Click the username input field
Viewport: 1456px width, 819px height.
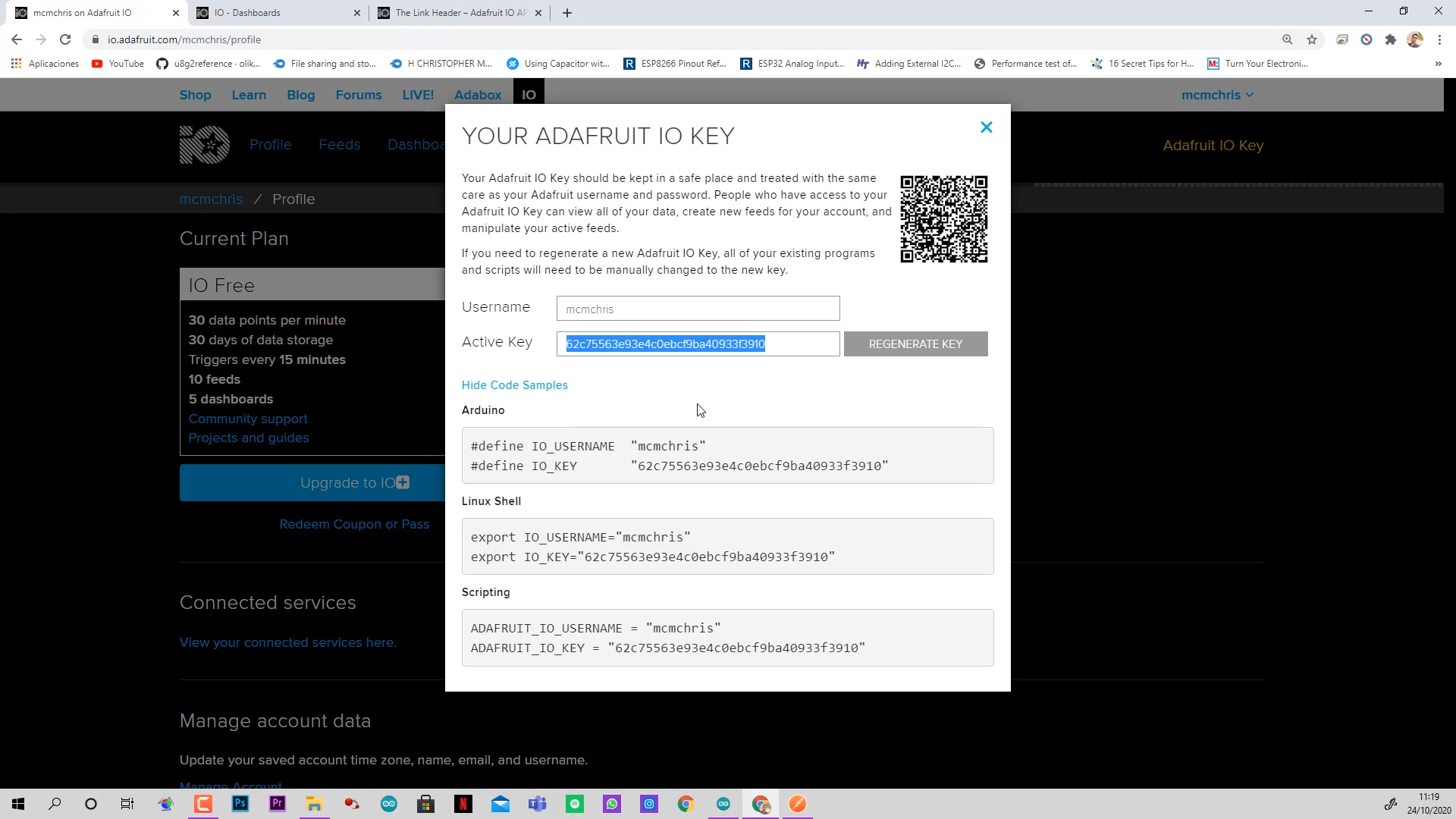(698, 308)
